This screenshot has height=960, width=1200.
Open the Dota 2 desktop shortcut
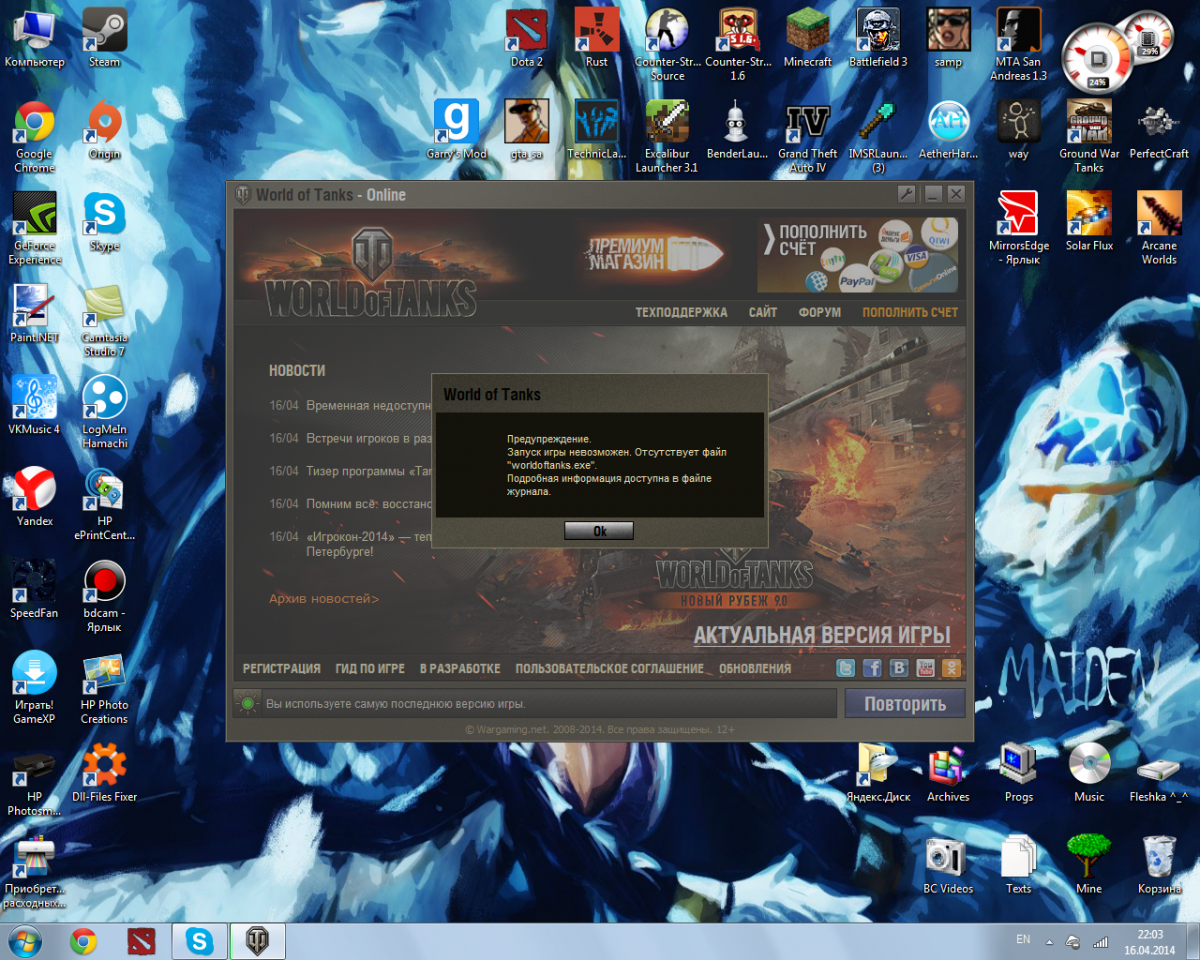(527, 38)
